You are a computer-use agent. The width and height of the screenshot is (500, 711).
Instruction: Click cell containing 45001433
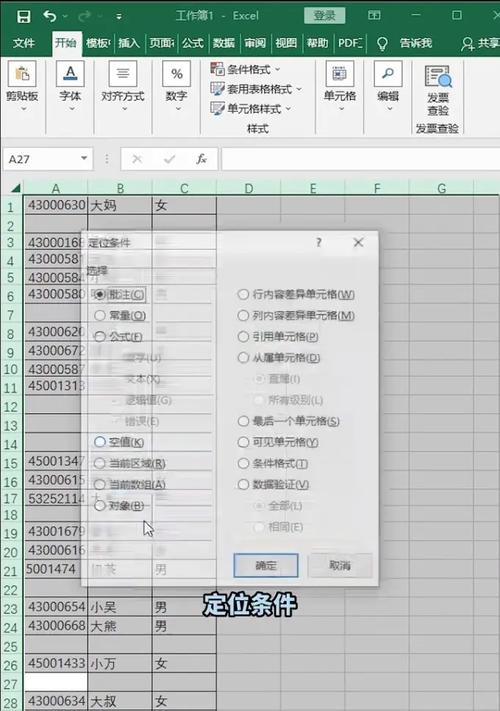pyautogui.click(x=55, y=663)
